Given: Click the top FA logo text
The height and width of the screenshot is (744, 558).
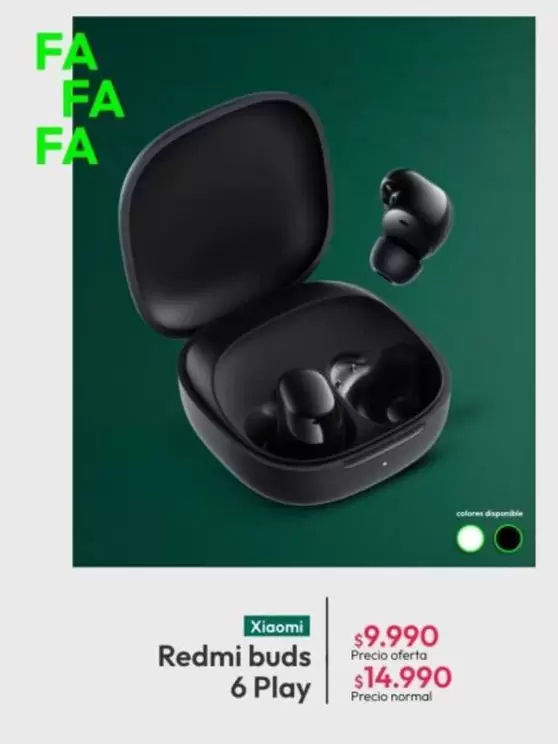Looking at the screenshot, I should (66, 52).
